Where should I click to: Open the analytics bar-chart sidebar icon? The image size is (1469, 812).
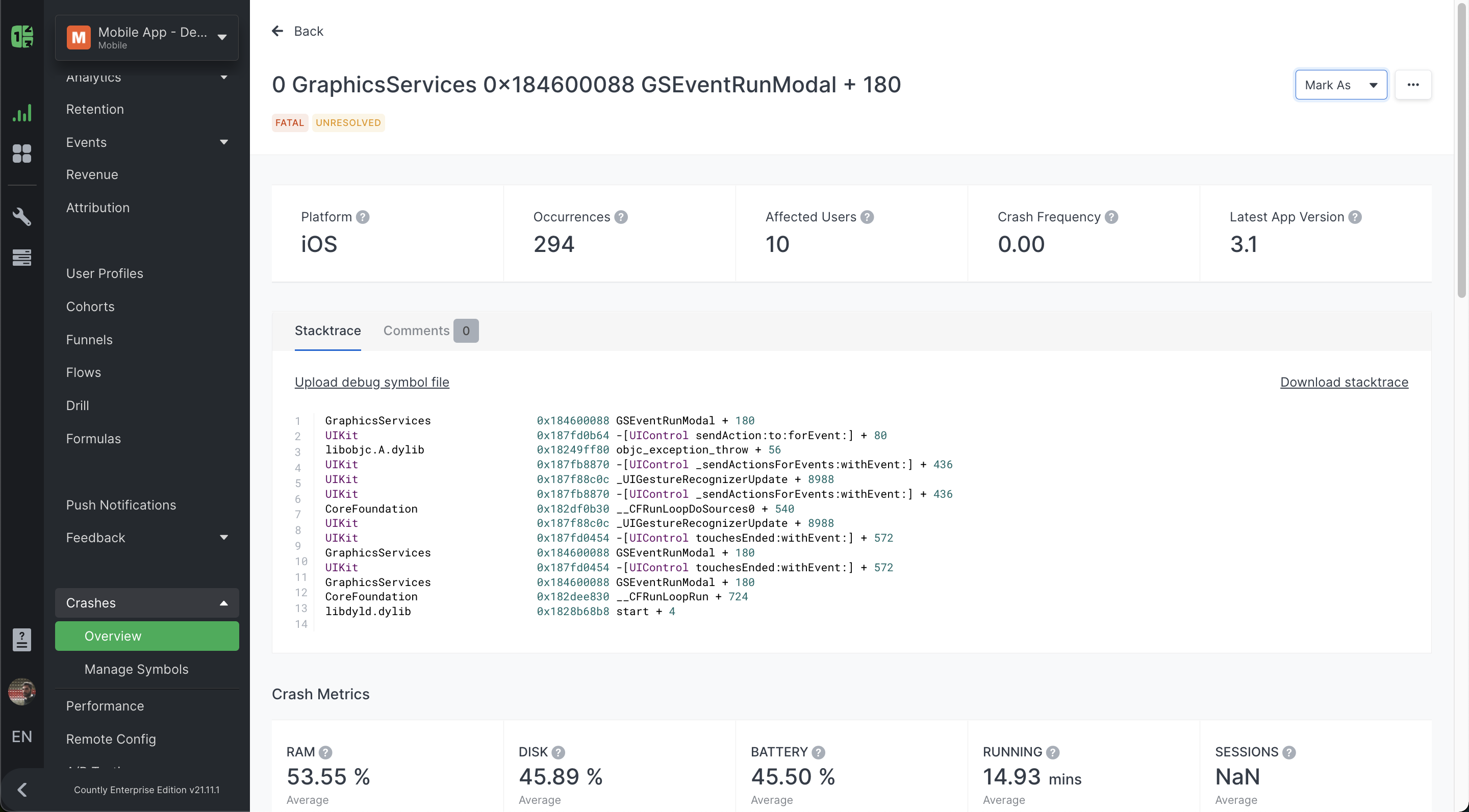point(22,113)
